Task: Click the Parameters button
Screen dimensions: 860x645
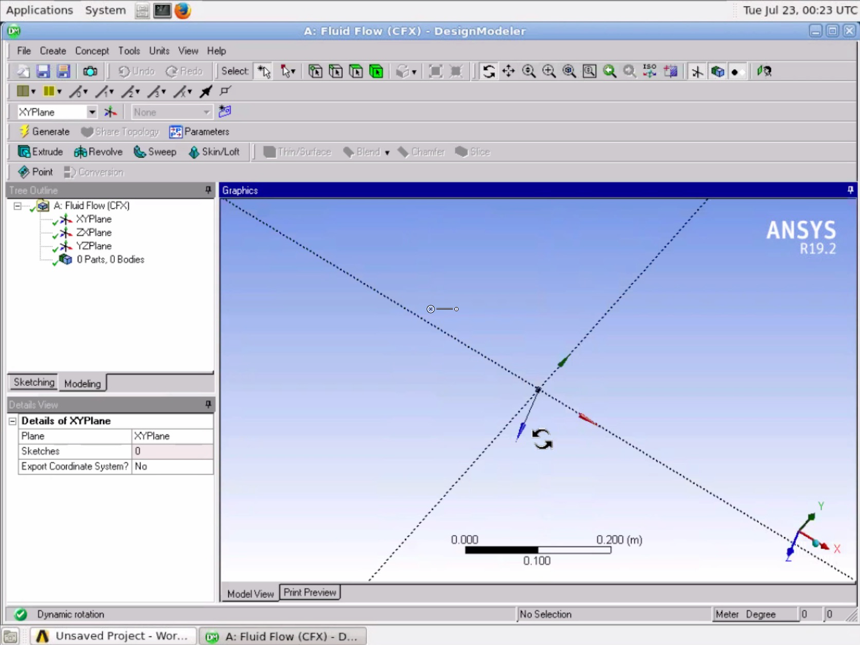Action: (x=198, y=132)
